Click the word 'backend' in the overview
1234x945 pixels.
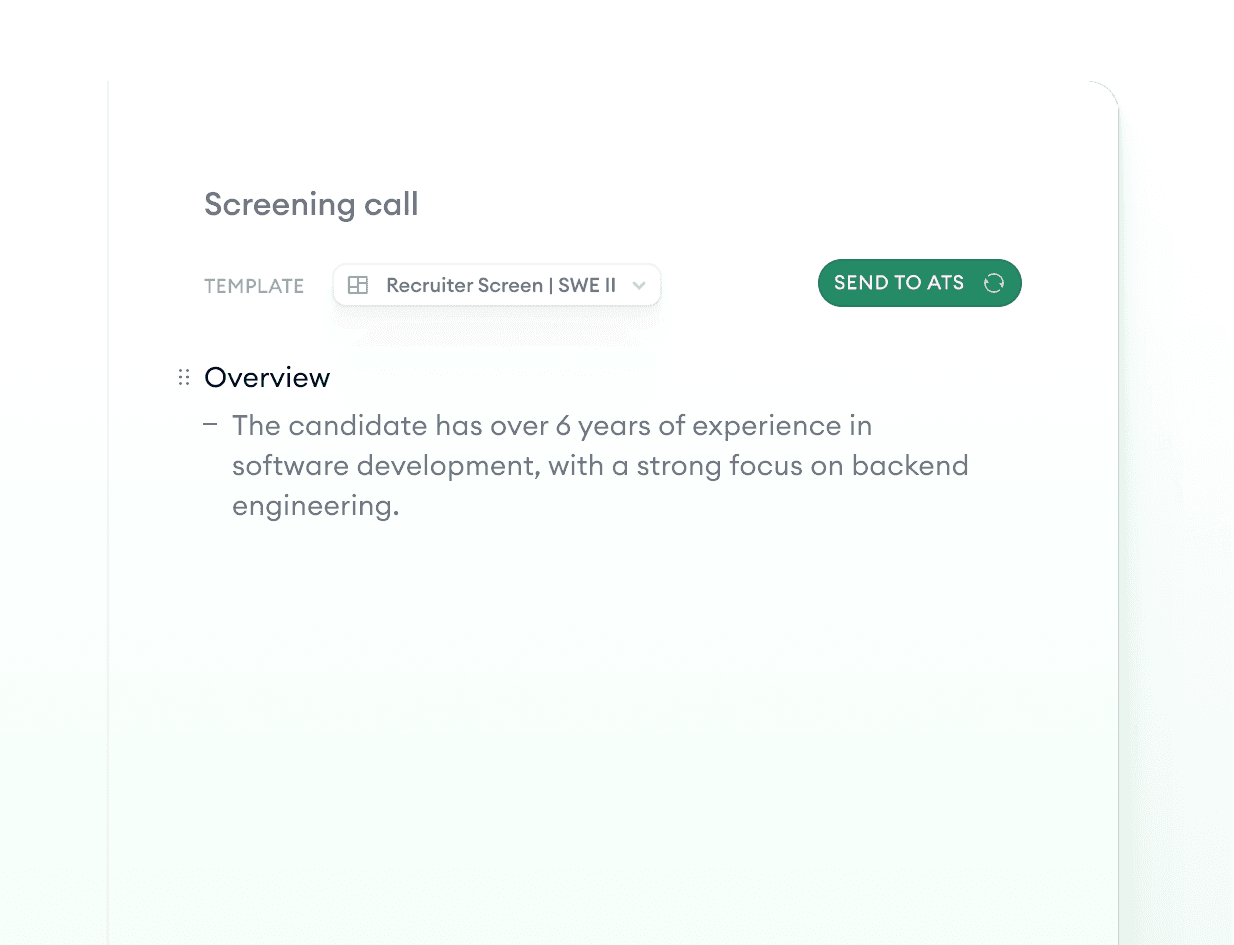click(910, 465)
